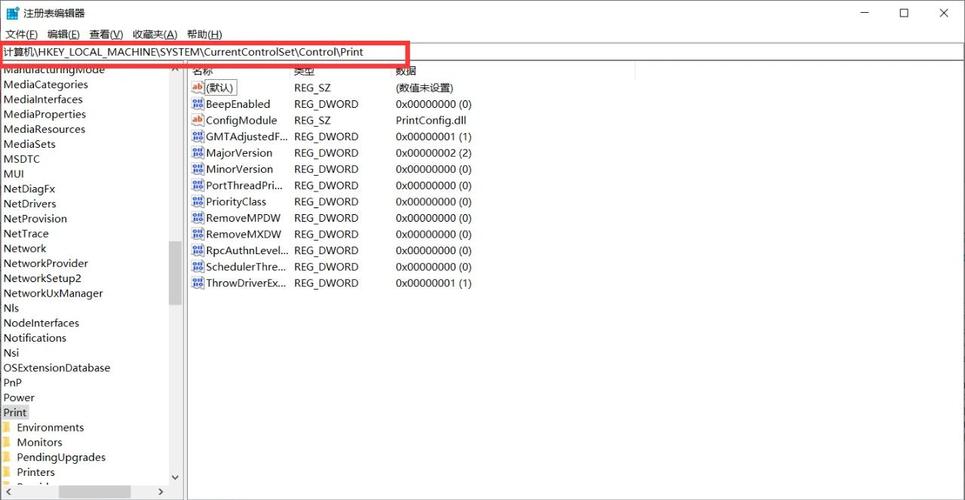
Task: Click the Environments folder icon
Action: pos(7,427)
